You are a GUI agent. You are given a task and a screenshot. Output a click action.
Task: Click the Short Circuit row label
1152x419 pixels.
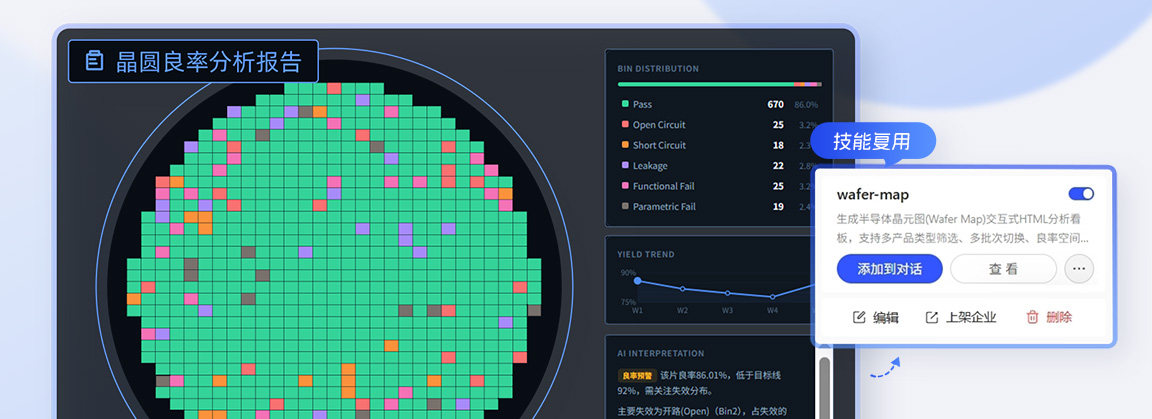tap(659, 146)
